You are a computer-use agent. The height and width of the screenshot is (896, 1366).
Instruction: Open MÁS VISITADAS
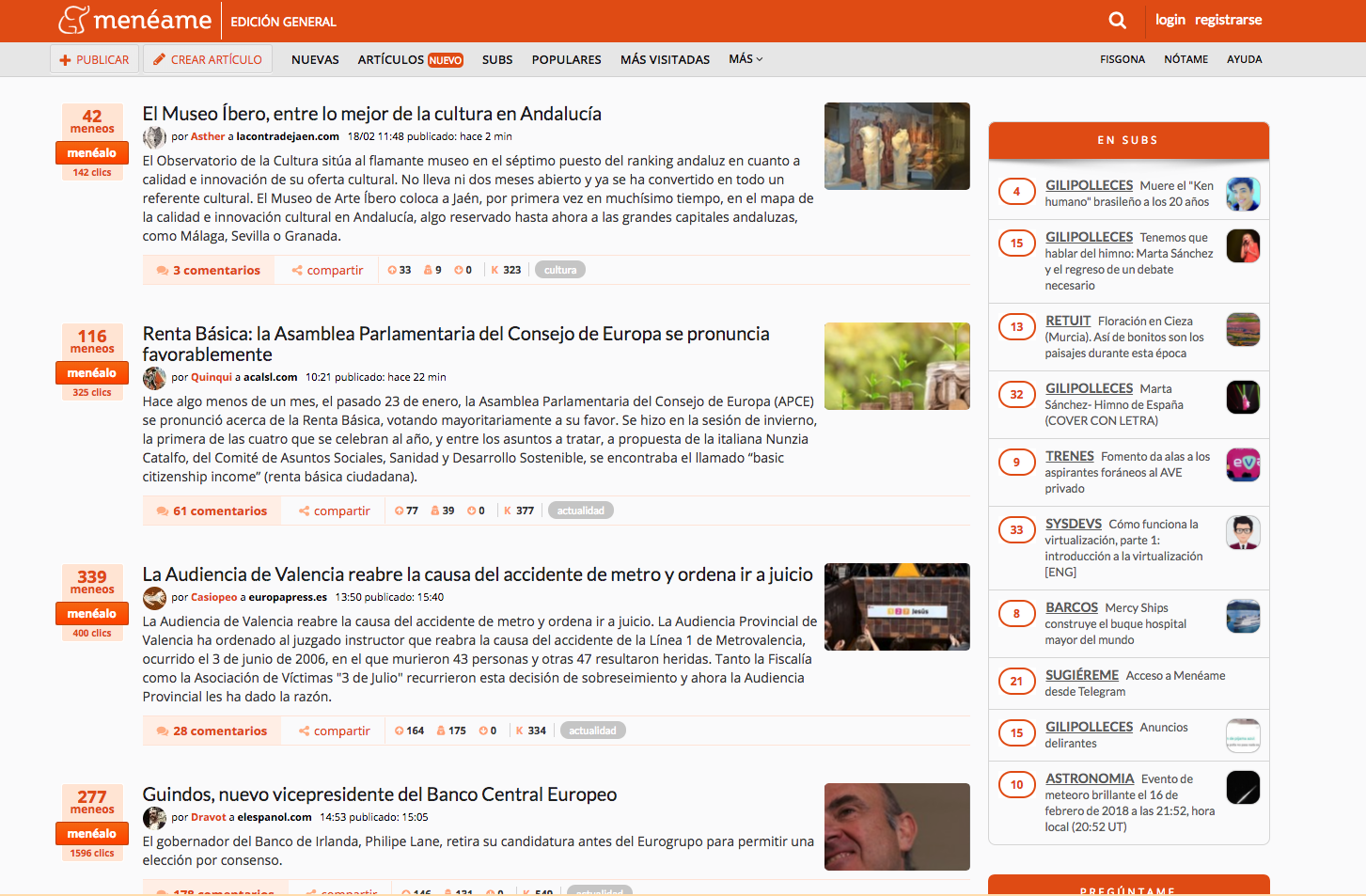click(665, 59)
